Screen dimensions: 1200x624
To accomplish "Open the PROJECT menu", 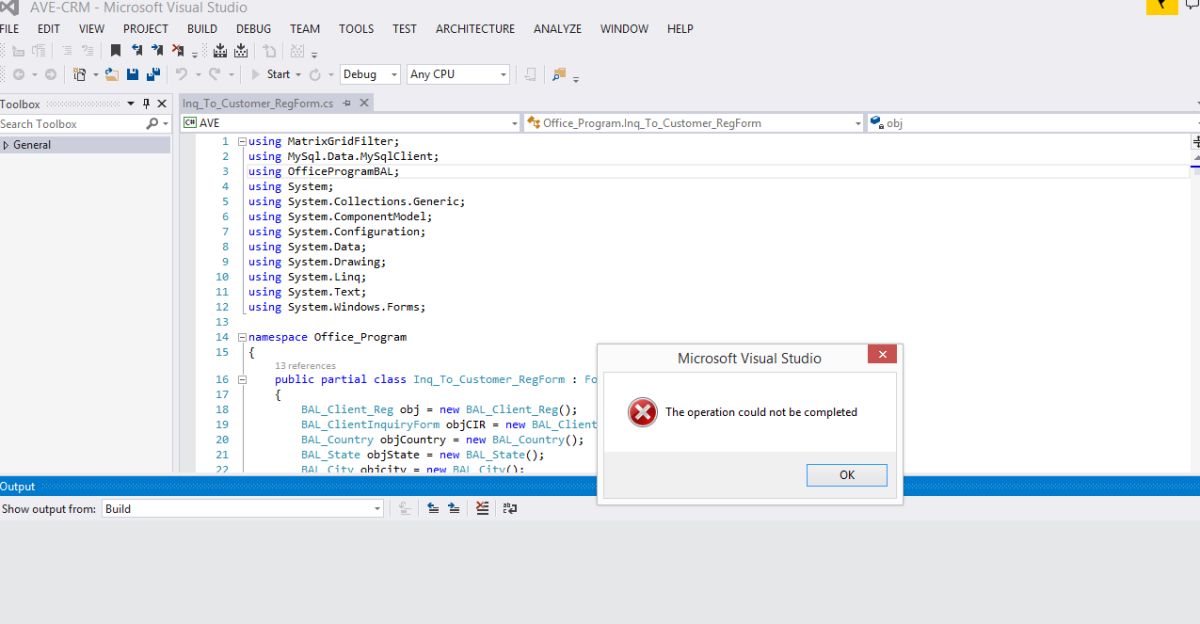I will pyautogui.click(x=146, y=29).
